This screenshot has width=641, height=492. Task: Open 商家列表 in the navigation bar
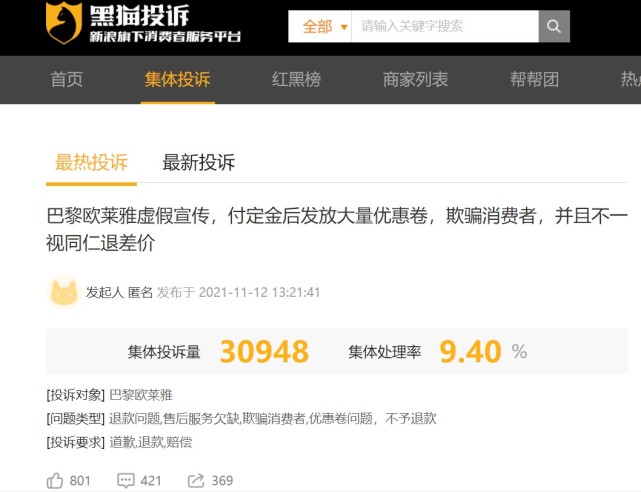tap(415, 79)
